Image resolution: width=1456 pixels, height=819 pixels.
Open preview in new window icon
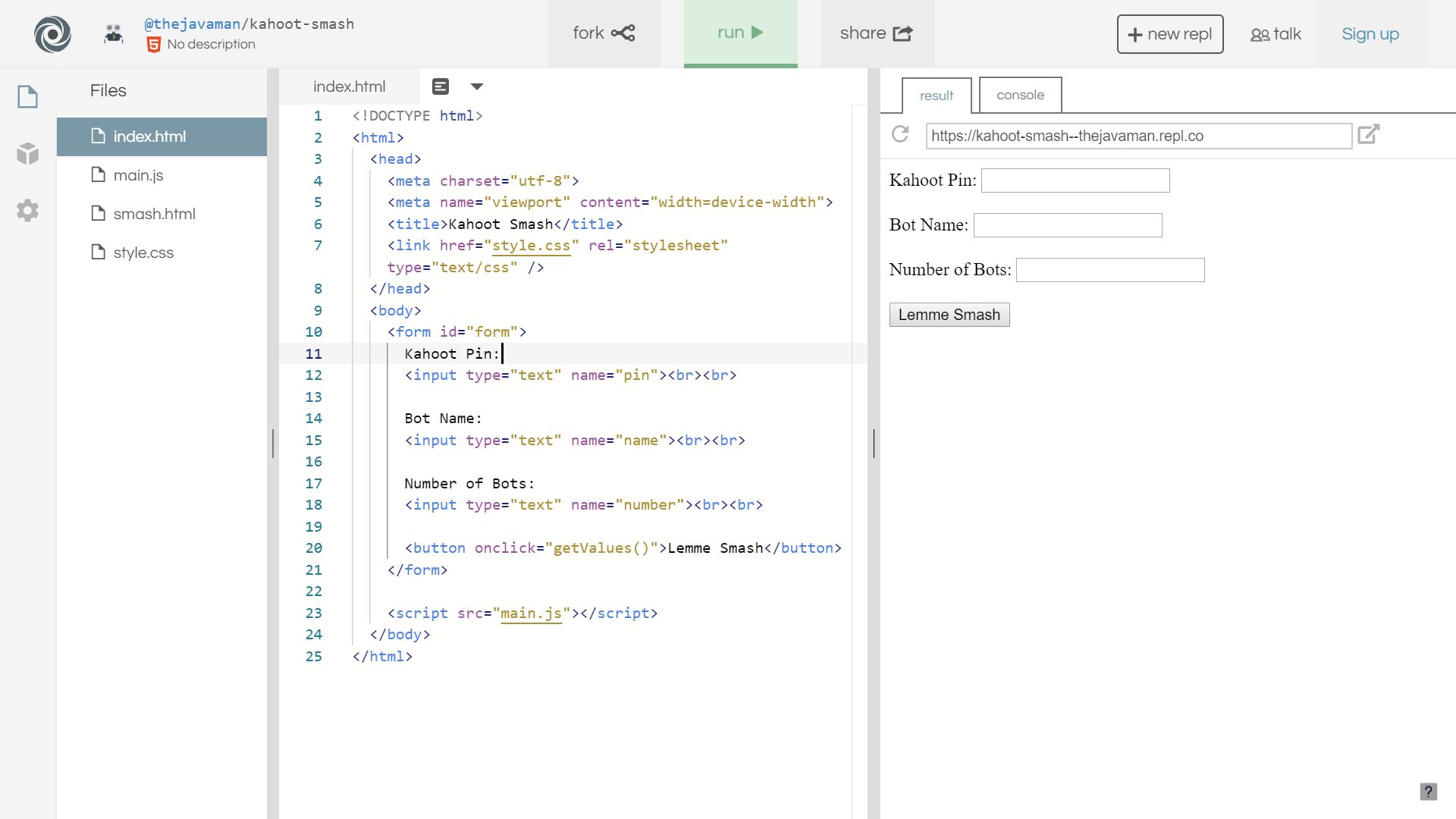(1369, 135)
